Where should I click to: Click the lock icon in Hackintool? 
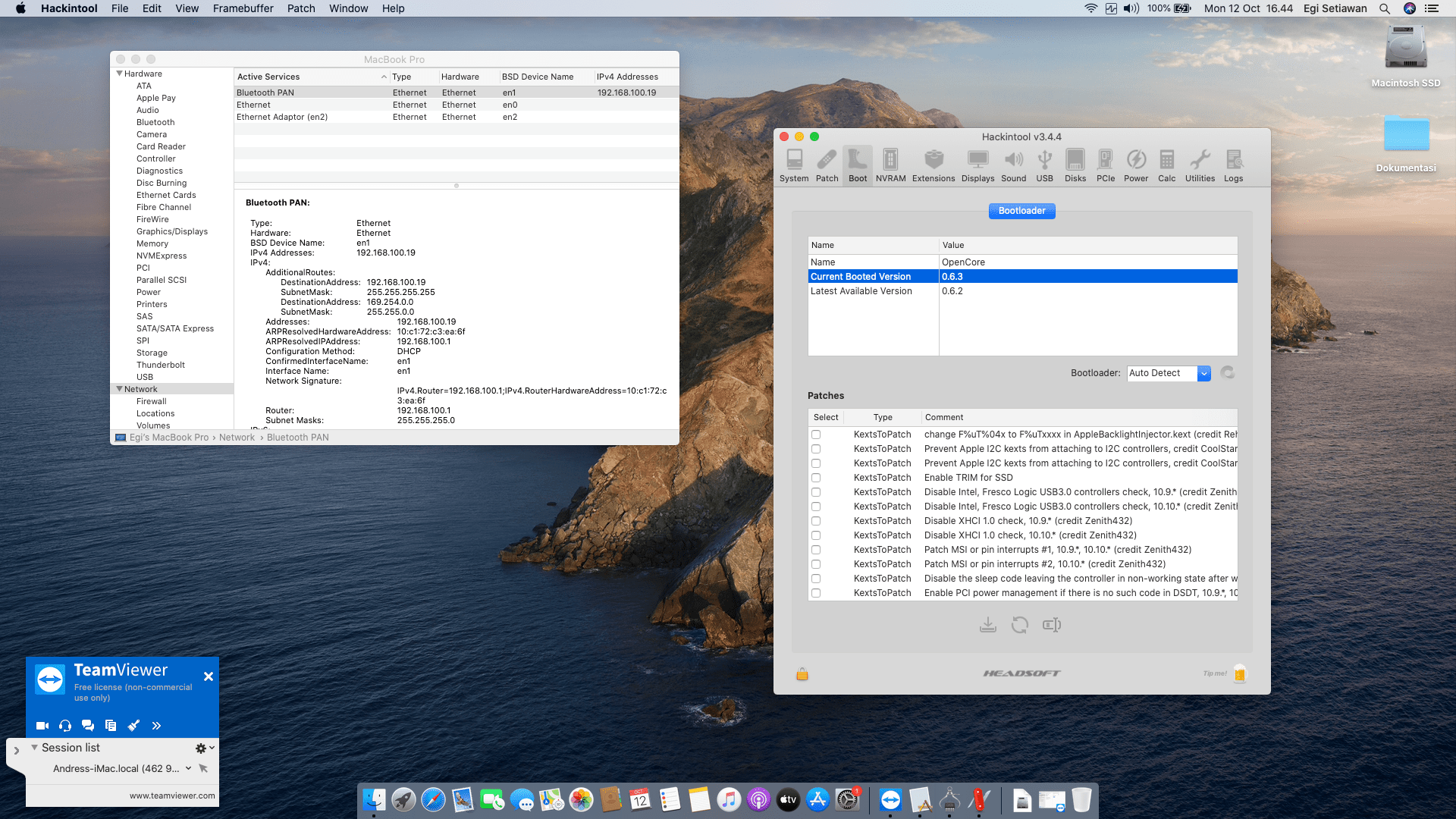coord(802,674)
